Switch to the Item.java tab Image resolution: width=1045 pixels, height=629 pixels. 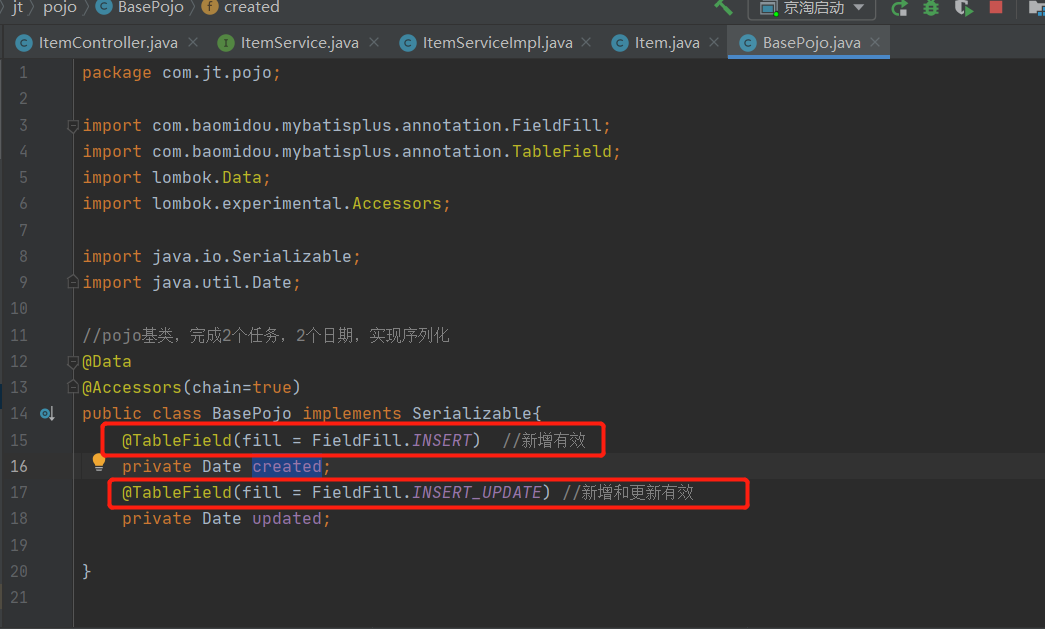coord(666,43)
